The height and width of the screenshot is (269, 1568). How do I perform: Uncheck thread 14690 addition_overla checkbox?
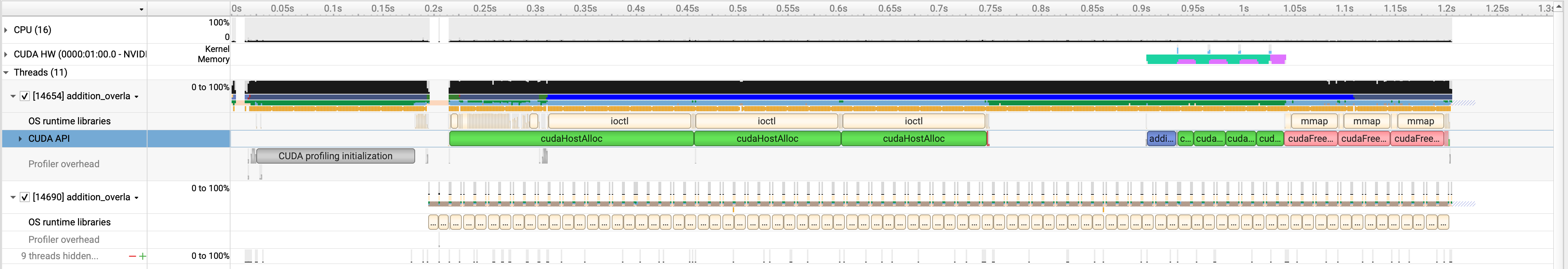point(25,197)
